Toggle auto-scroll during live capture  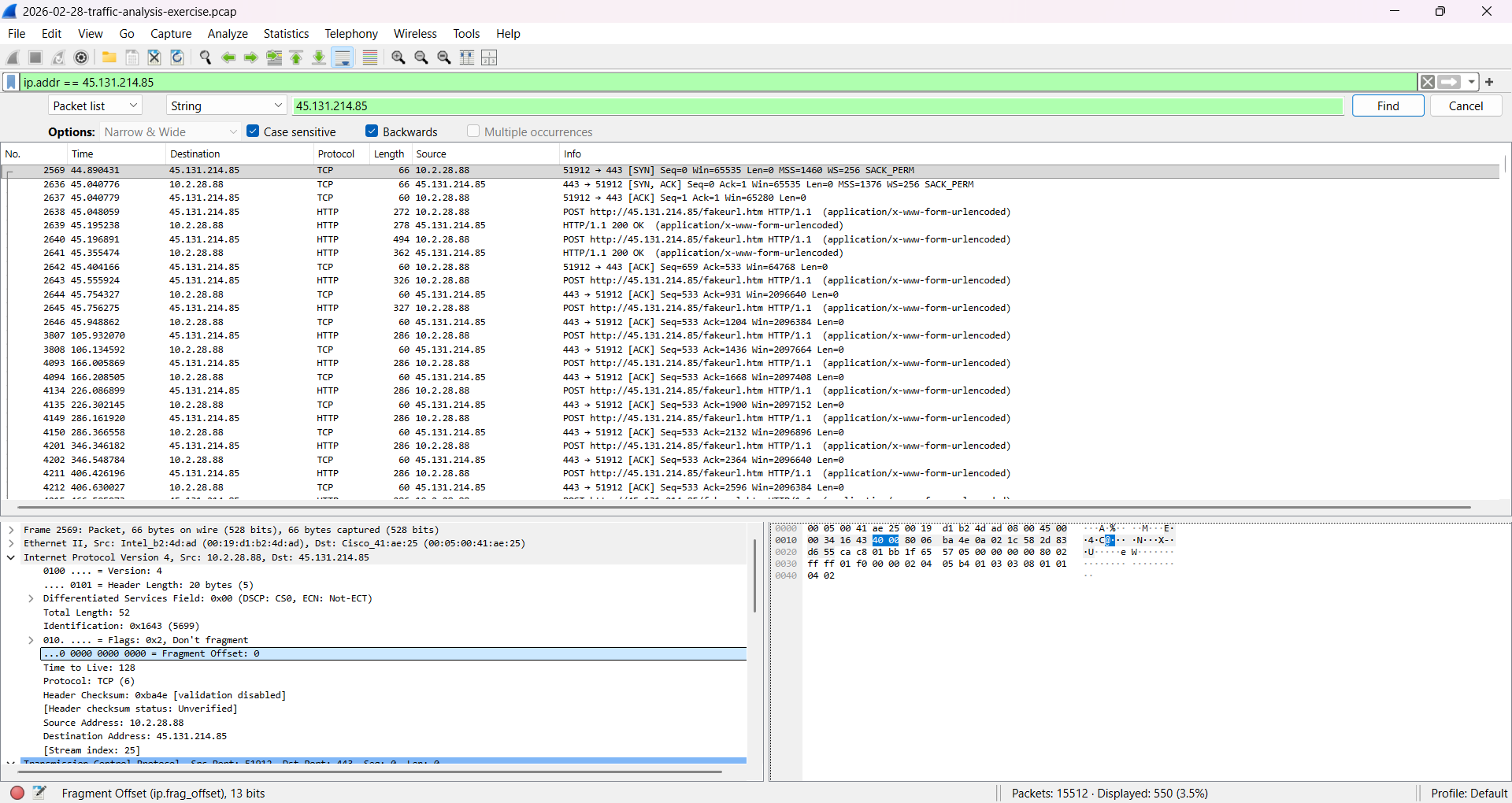coord(343,57)
